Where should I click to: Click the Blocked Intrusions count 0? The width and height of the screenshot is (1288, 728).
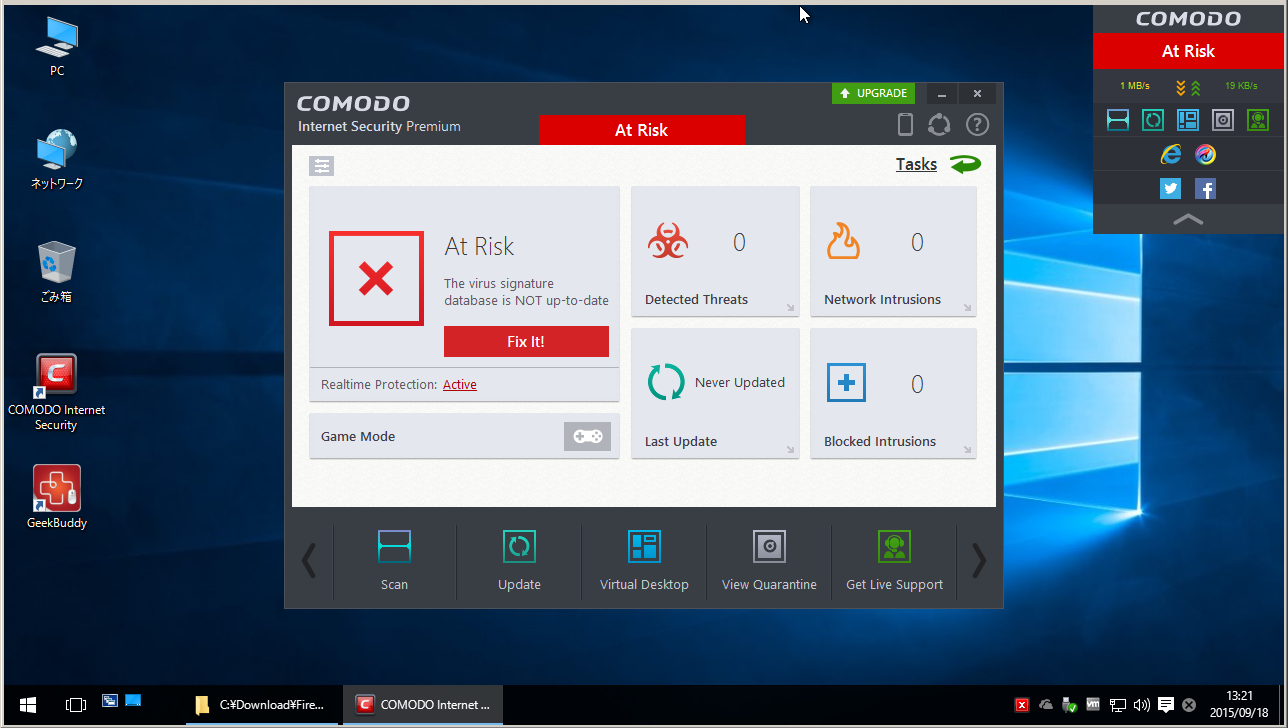(917, 384)
